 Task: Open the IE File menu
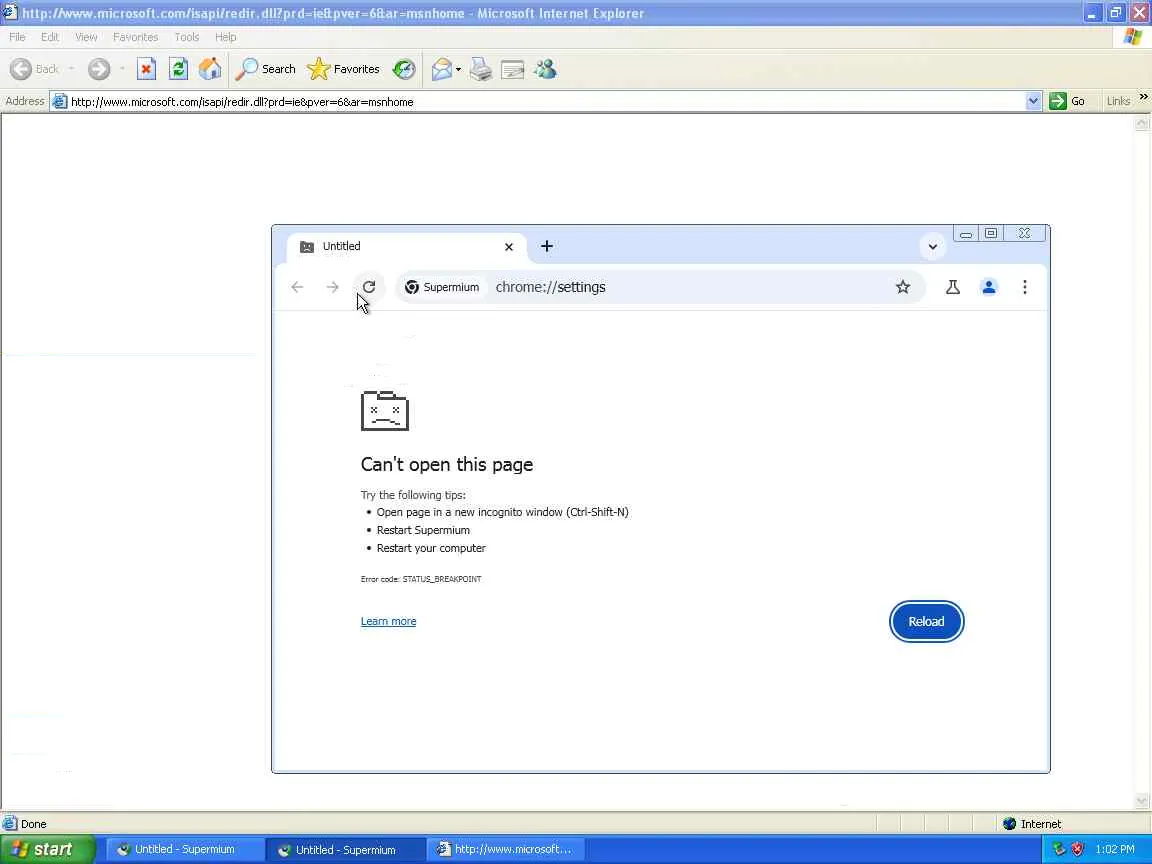point(17,37)
